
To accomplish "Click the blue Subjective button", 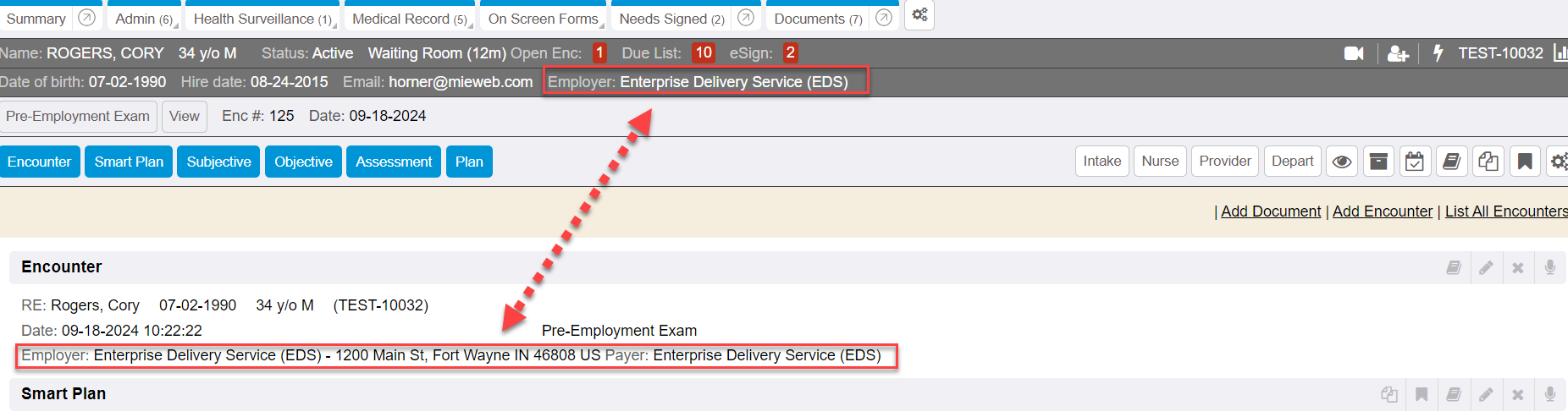I will (218, 162).
